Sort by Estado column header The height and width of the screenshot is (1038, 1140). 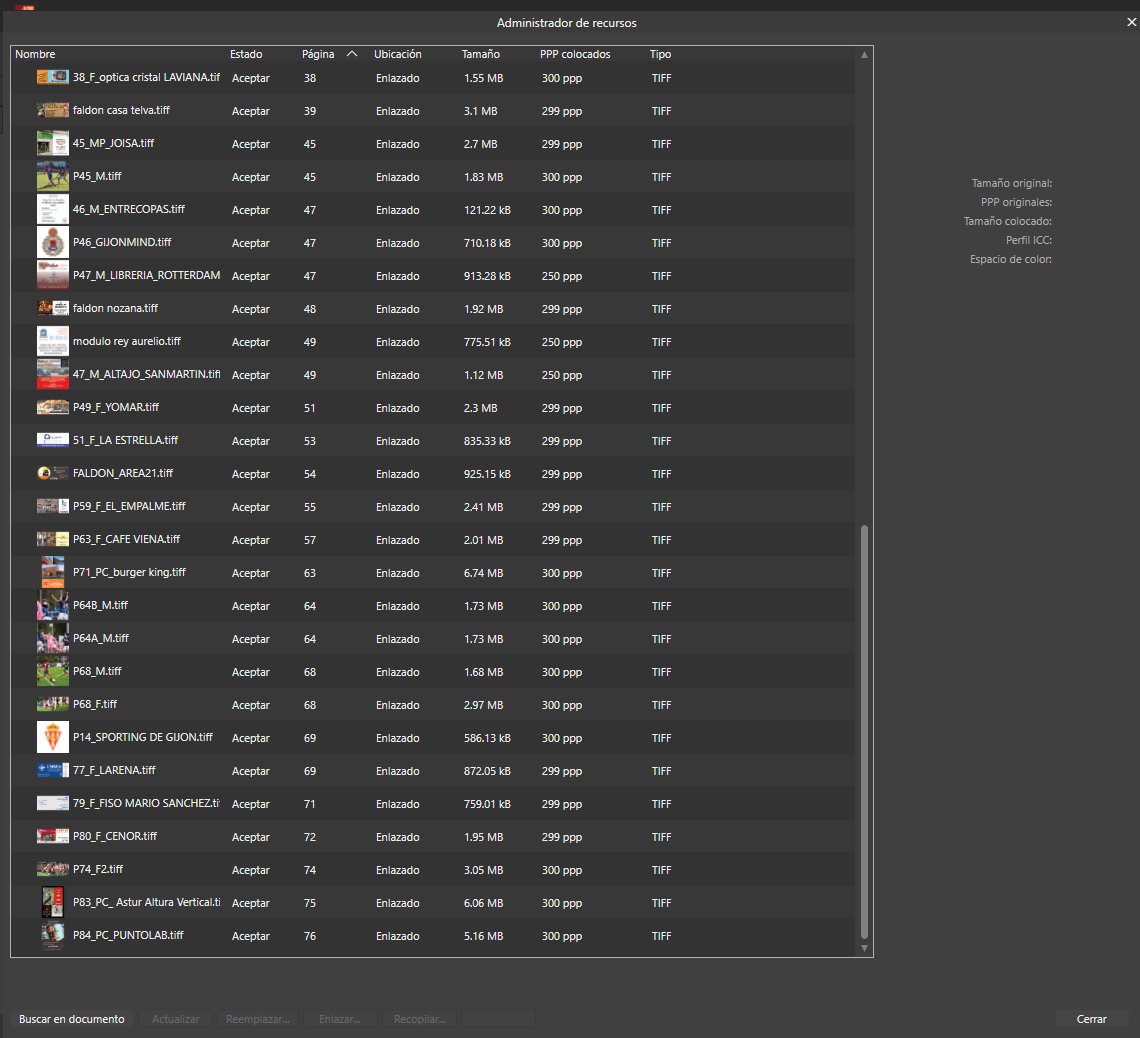[x=246, y=55]
